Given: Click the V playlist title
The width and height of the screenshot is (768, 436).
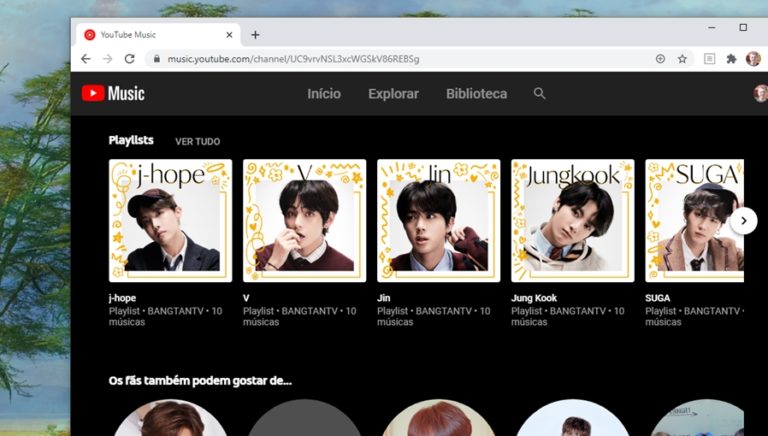Looking at the screenshot, I should pyautogui.click(x=246, y=298).
